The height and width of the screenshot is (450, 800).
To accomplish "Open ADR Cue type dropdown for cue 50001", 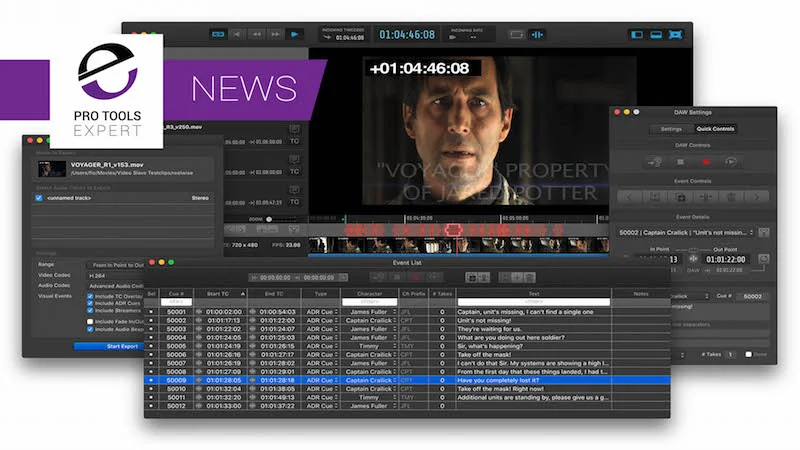I will pos(321,312).
